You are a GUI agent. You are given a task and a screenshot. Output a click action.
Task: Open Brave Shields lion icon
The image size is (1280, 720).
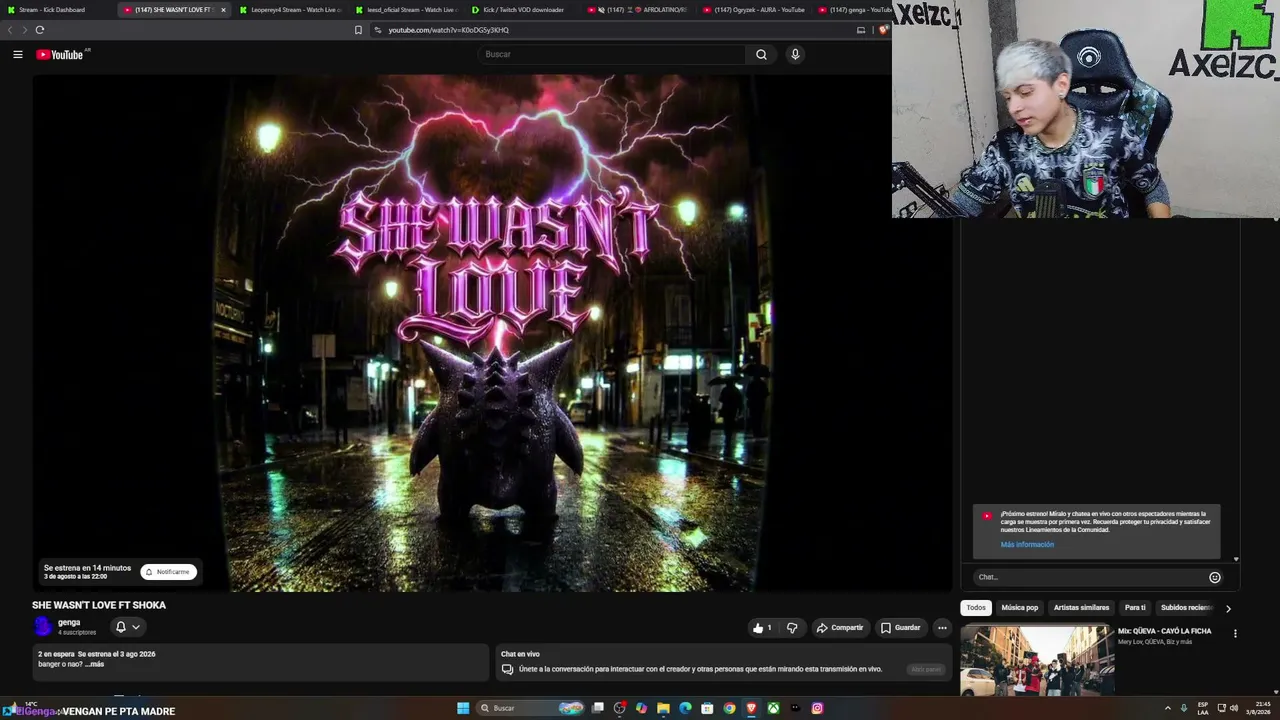point(883,30)
